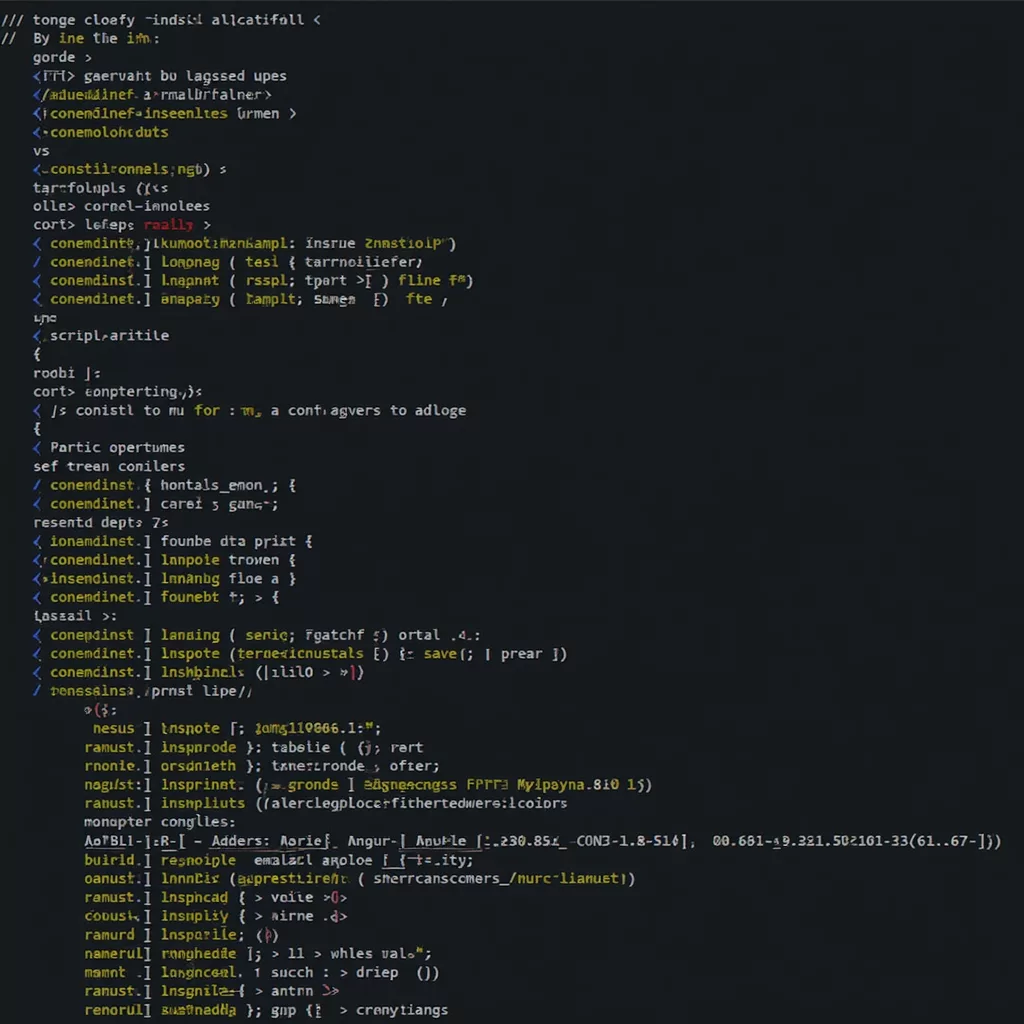Place cursor on "tarcfolupls" line
Screen dimensions: 1024x1024
coord(79,188)
